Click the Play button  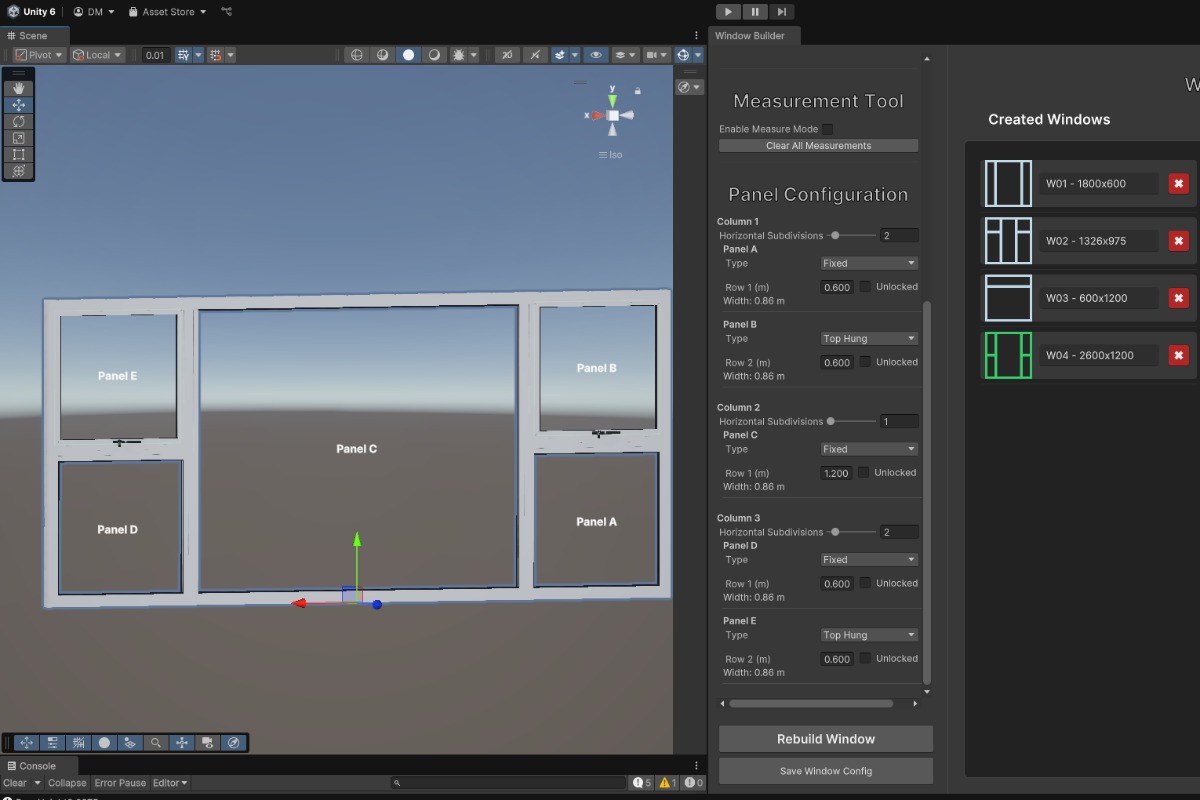(728, 12)
